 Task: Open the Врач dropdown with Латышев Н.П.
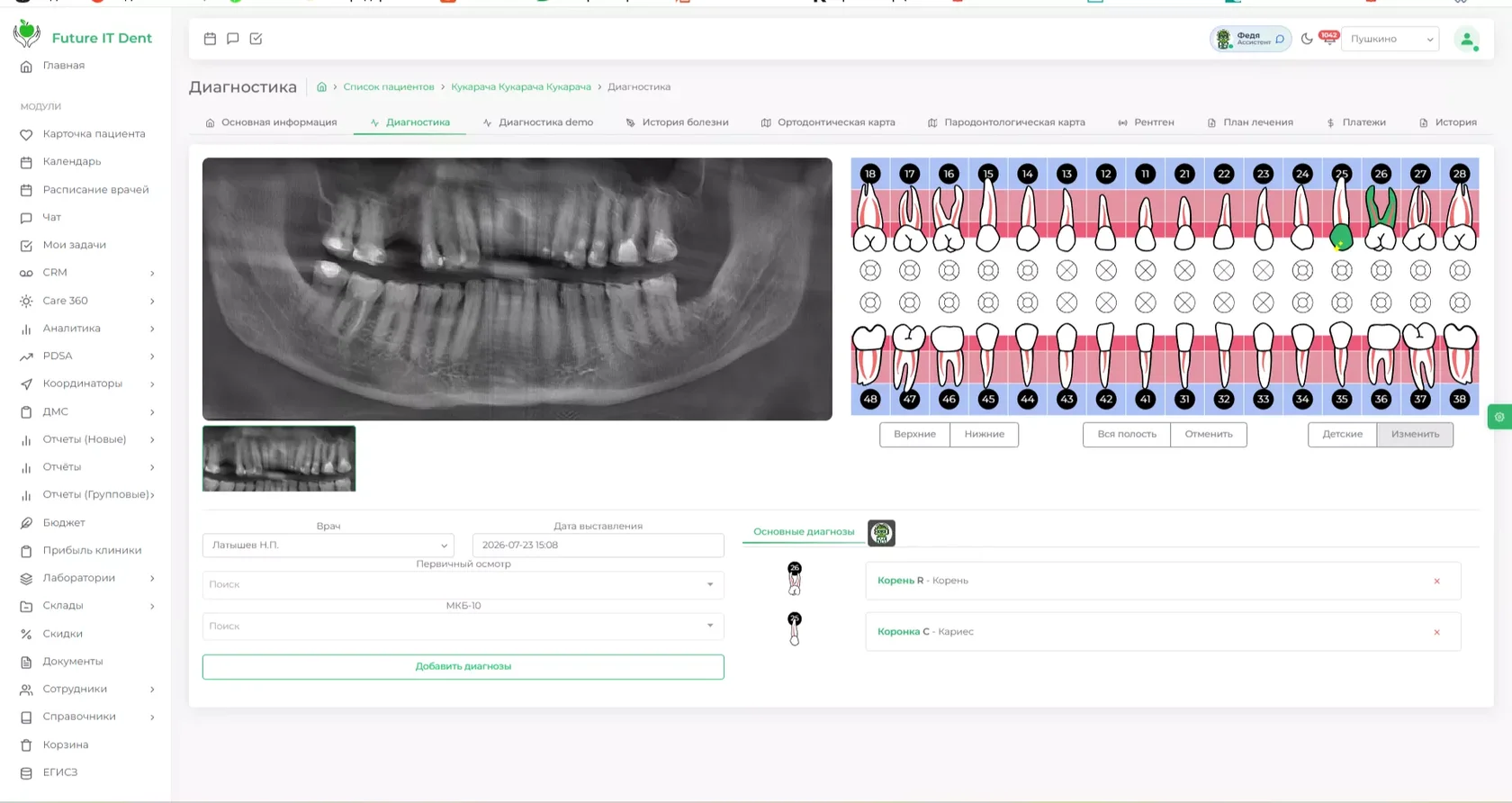(328, 546)
